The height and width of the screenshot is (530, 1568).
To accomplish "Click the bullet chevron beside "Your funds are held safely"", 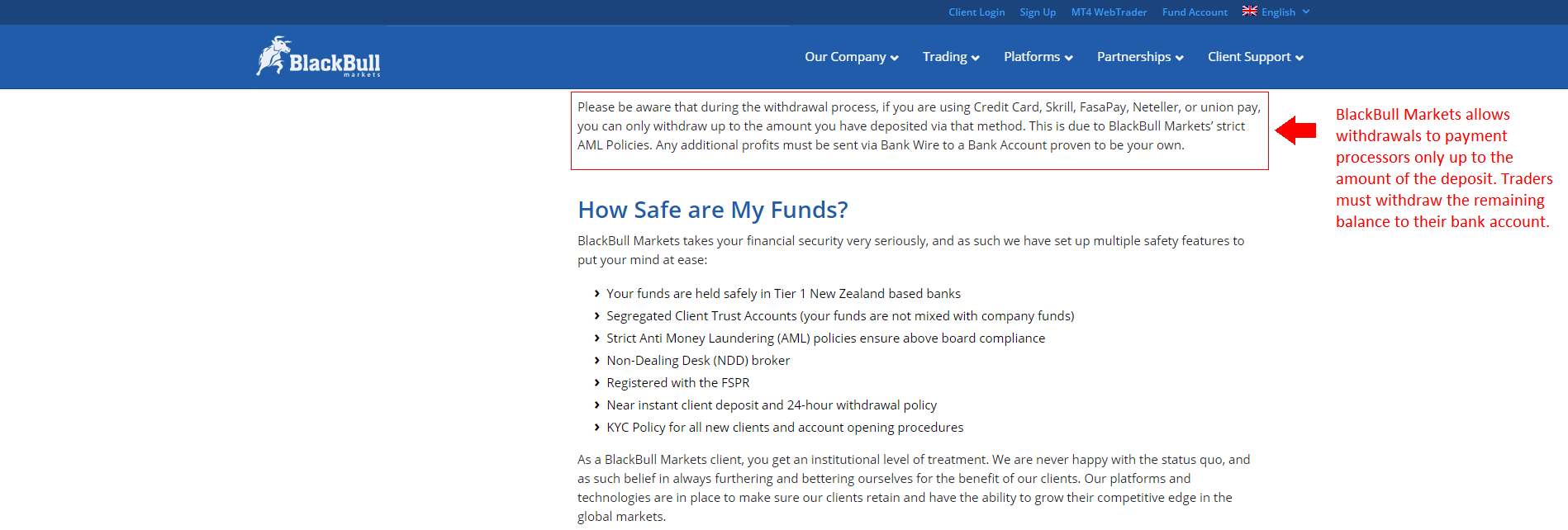I will click(x=596, y=294).
